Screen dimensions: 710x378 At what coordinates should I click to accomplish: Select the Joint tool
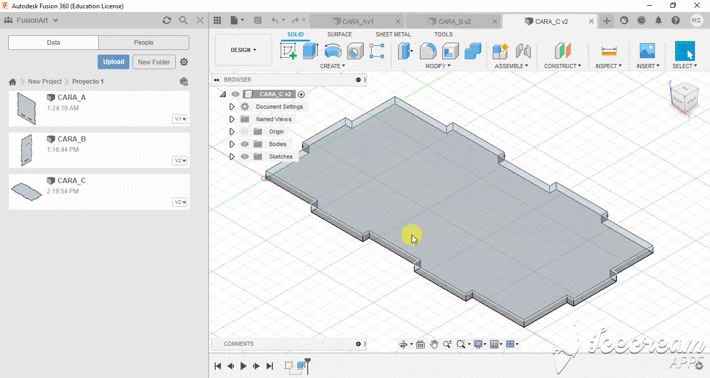pyautogui.click(x=523, y=51)
